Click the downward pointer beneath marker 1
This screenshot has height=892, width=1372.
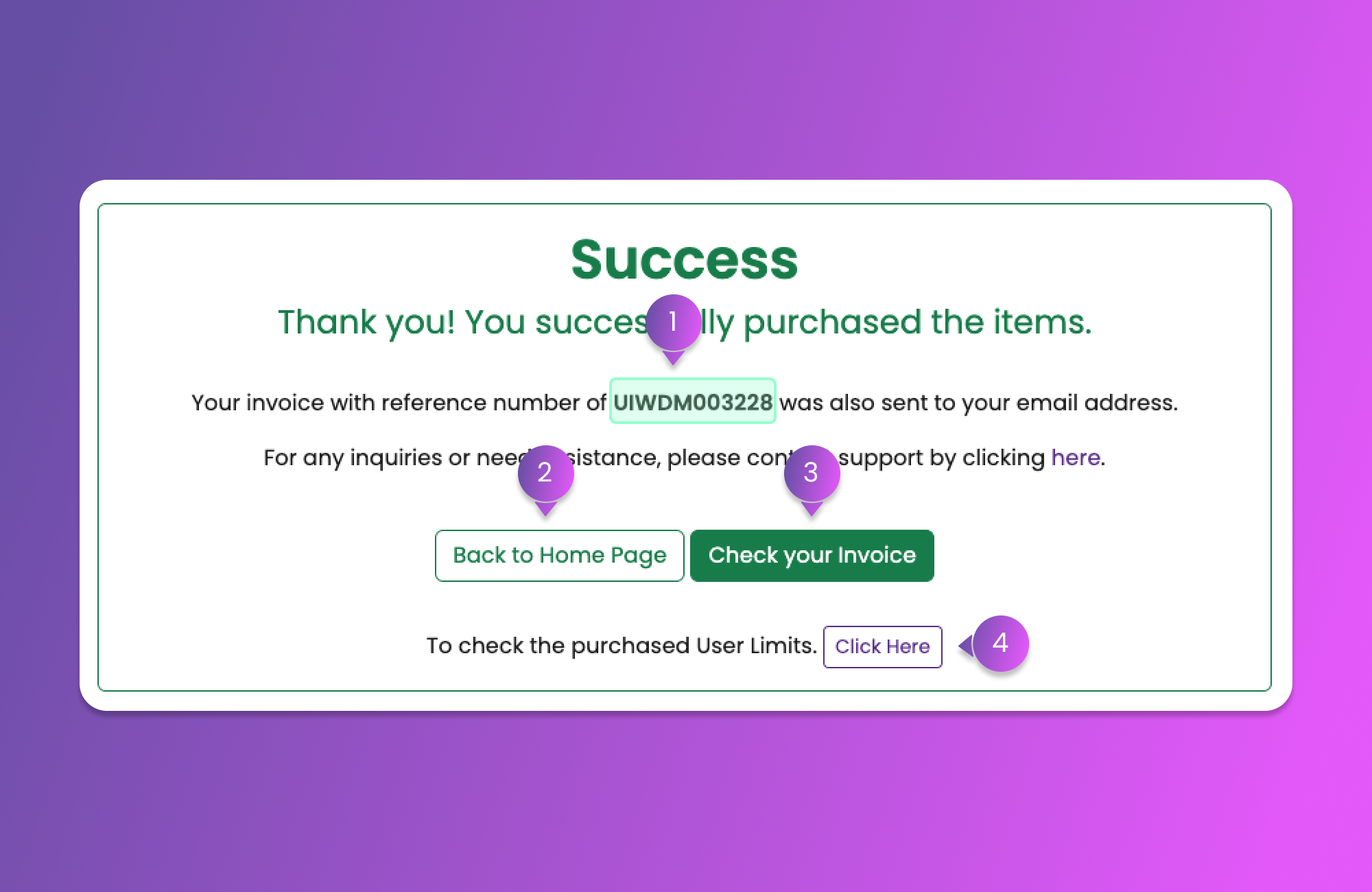pos(674,357)
